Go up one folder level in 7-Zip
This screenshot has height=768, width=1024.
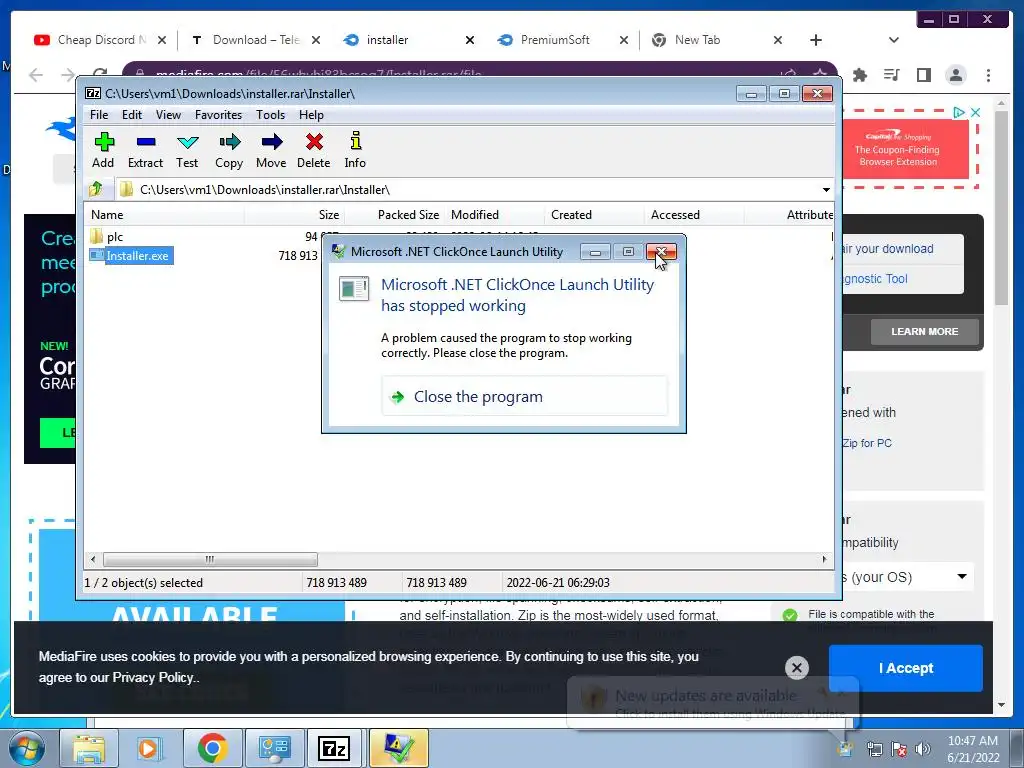coord(96,189)
